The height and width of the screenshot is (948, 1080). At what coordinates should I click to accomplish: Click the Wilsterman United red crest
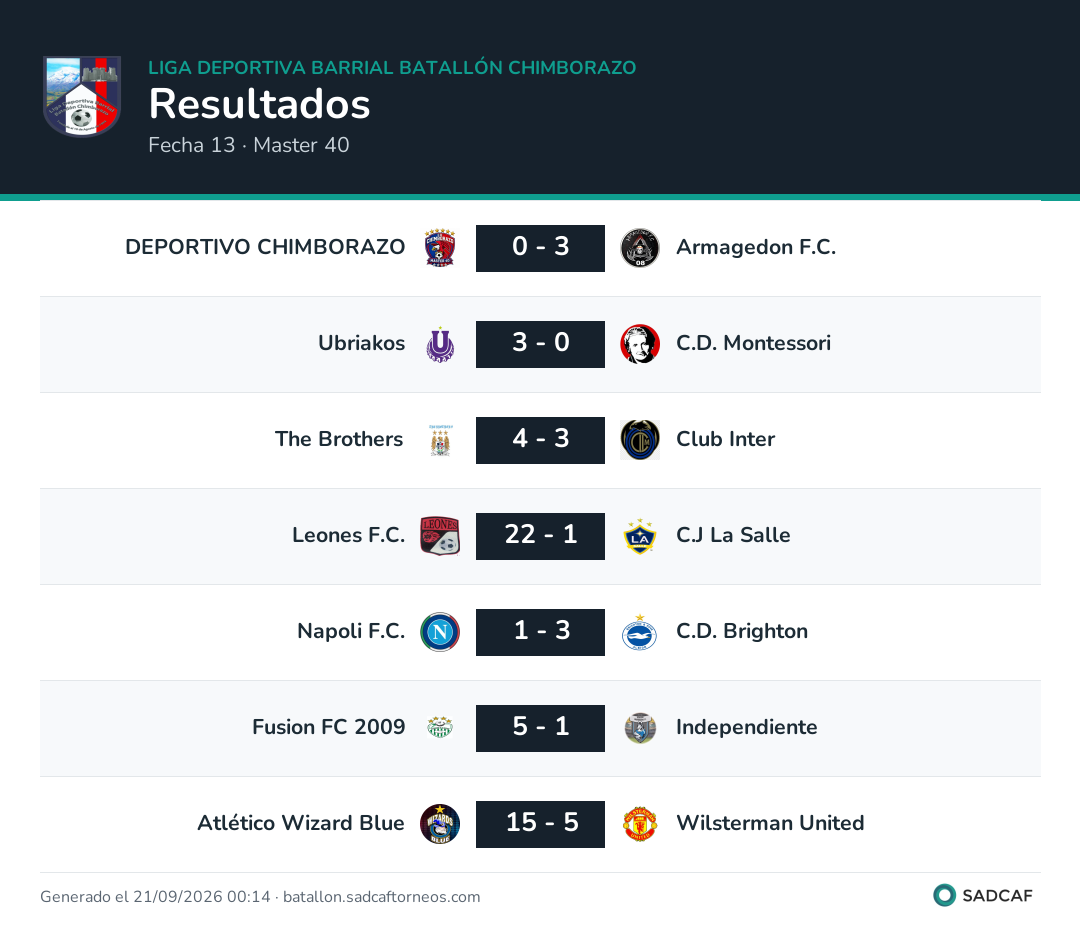coord(640,824)
